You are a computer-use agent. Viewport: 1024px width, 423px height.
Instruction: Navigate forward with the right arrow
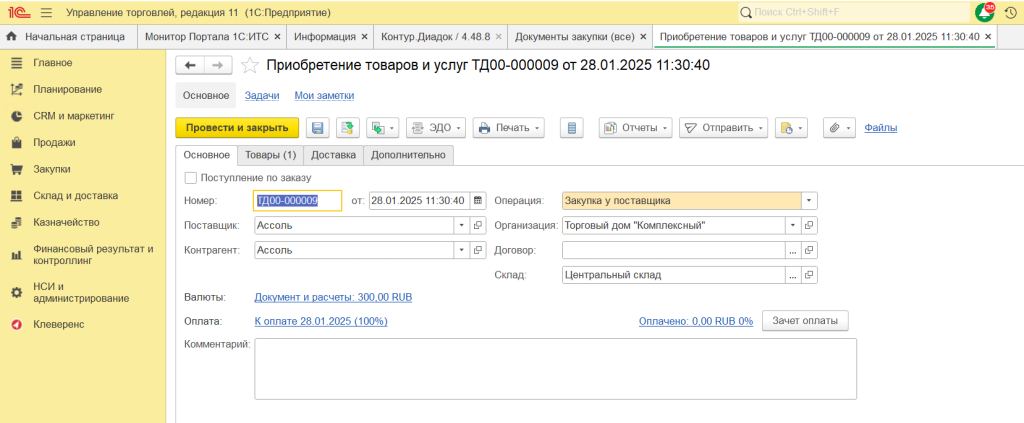click(218, 65)
